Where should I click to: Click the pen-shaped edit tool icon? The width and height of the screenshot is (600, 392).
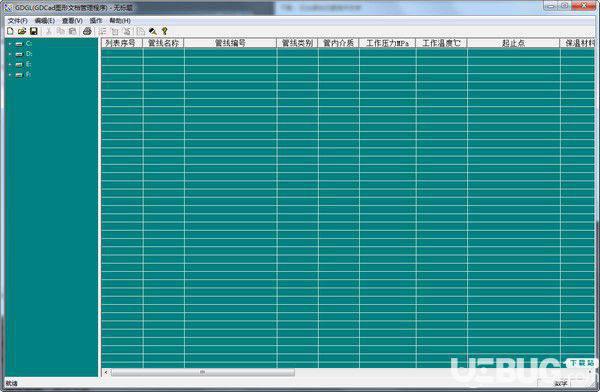pyautogui.click(x=153, y=31)
